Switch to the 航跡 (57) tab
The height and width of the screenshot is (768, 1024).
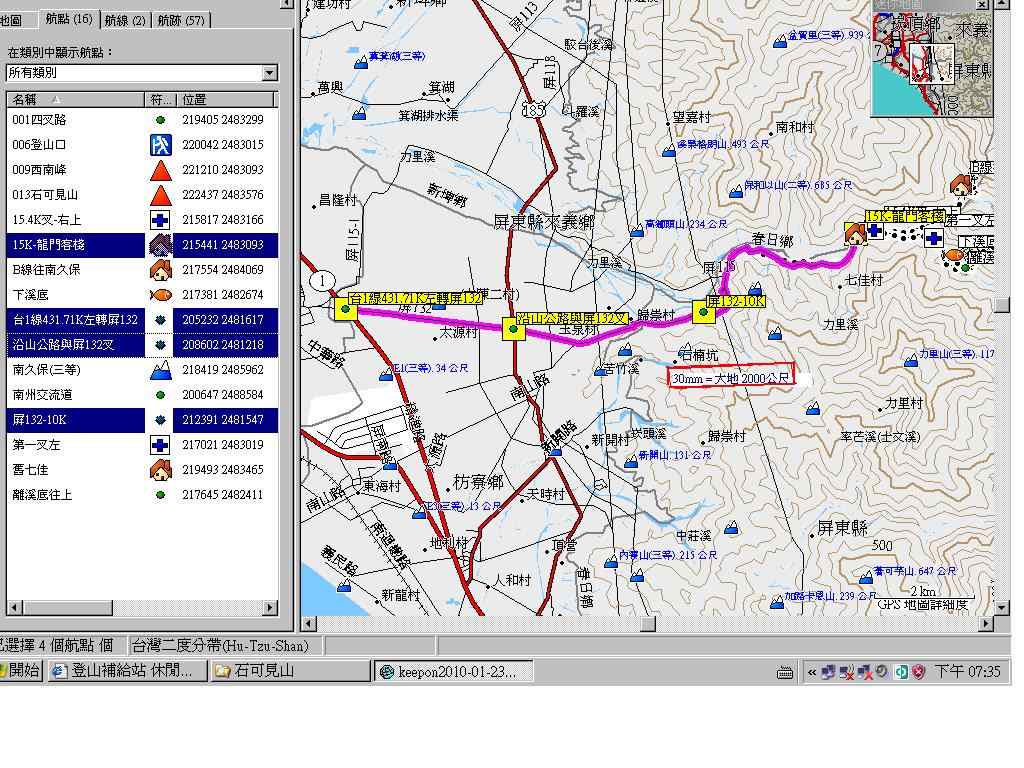[181, 20]
